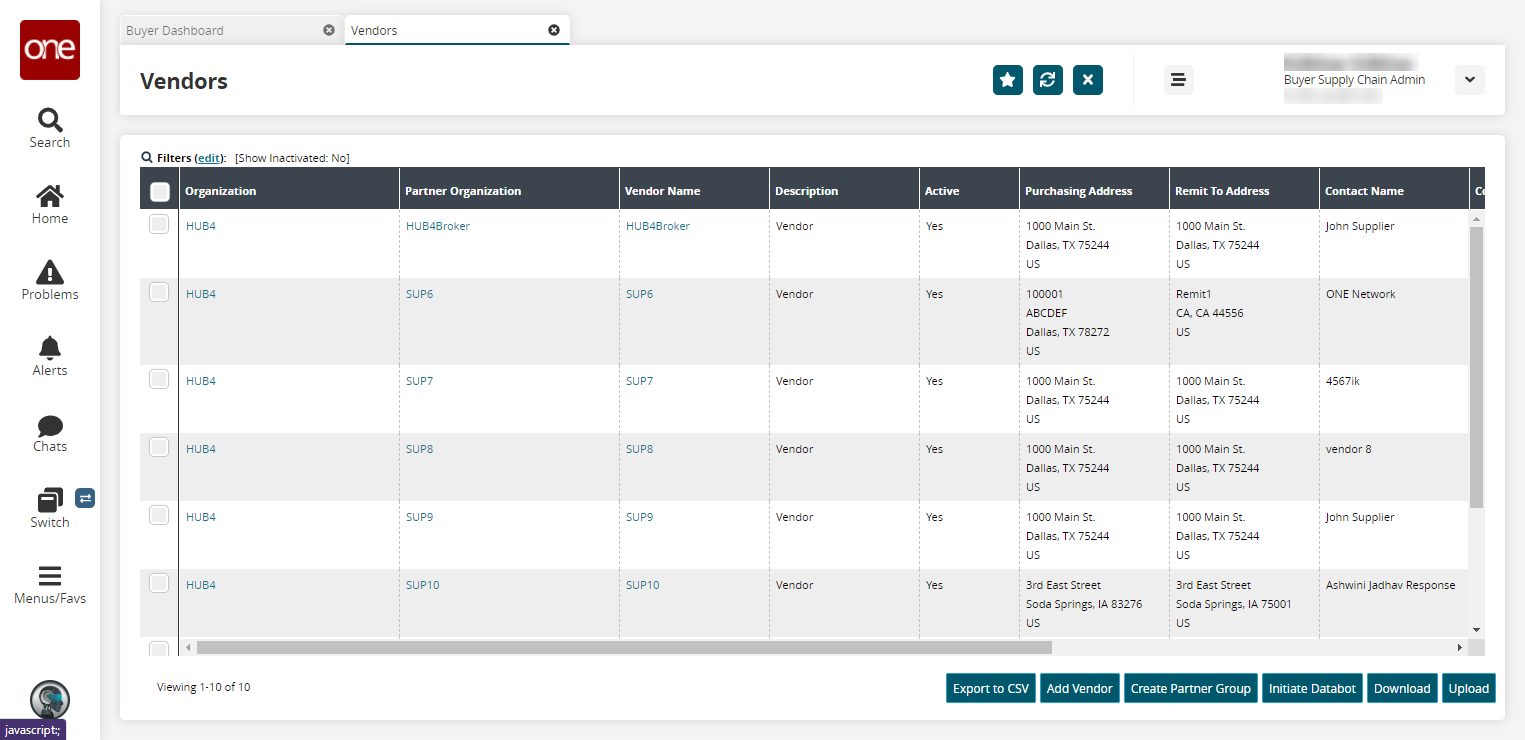Check the HUB4Broker row checkbox
This screenshot has width=1525, height=740.
159,225
